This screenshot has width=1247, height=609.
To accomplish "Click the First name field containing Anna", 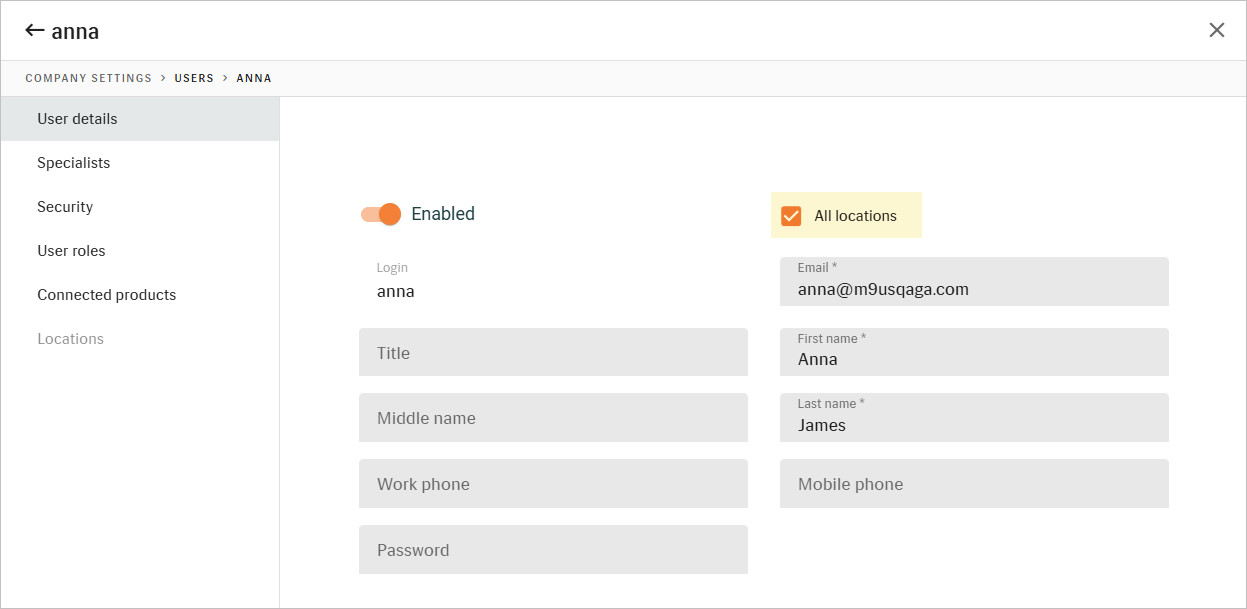I will pyautogui.click(x=974, y=352).
